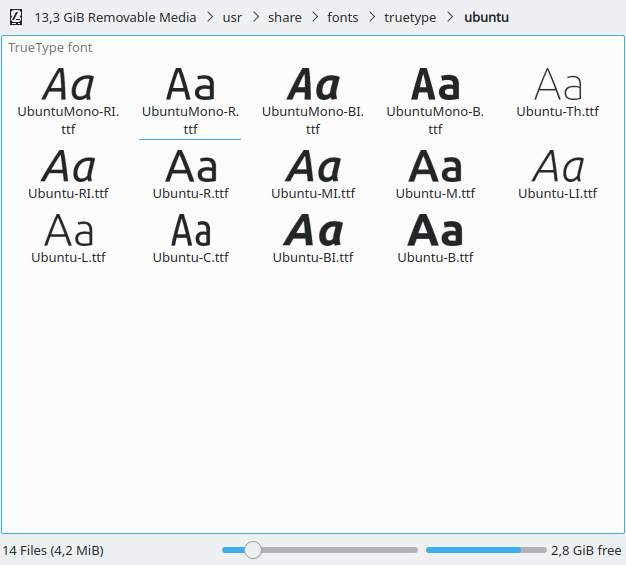Navigate to the fonts folder in breadcrumb

click(x=343, y=18)
